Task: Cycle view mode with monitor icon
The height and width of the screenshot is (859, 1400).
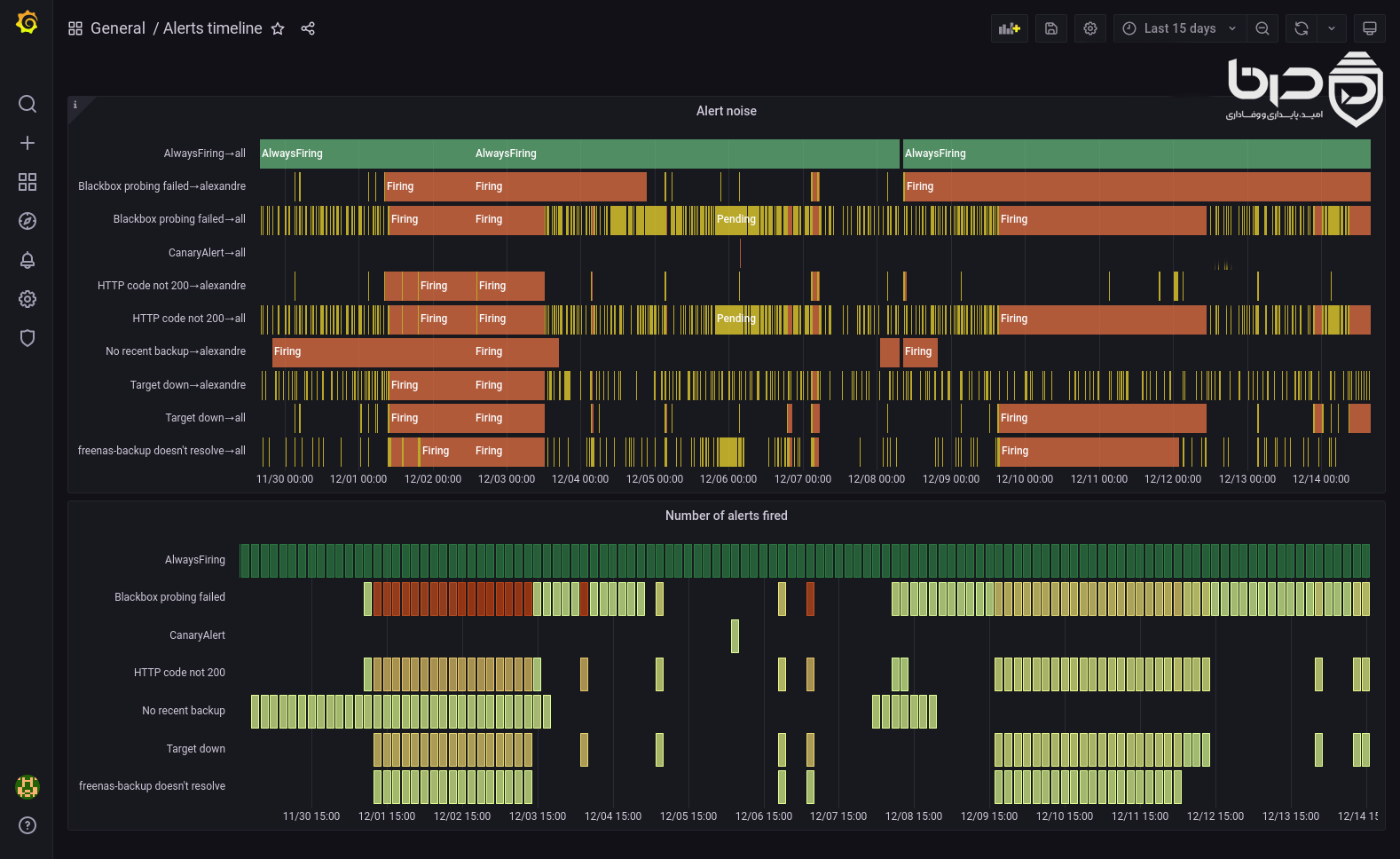Action: point(1370,28)
